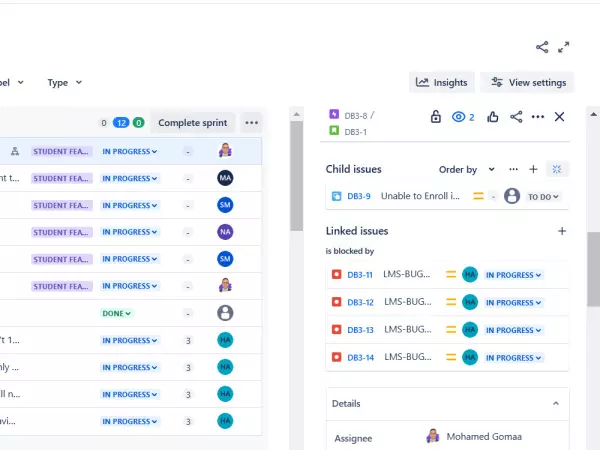
Task: Click the backlog list scrollbar thumb
Action: (x=297, y=176)
